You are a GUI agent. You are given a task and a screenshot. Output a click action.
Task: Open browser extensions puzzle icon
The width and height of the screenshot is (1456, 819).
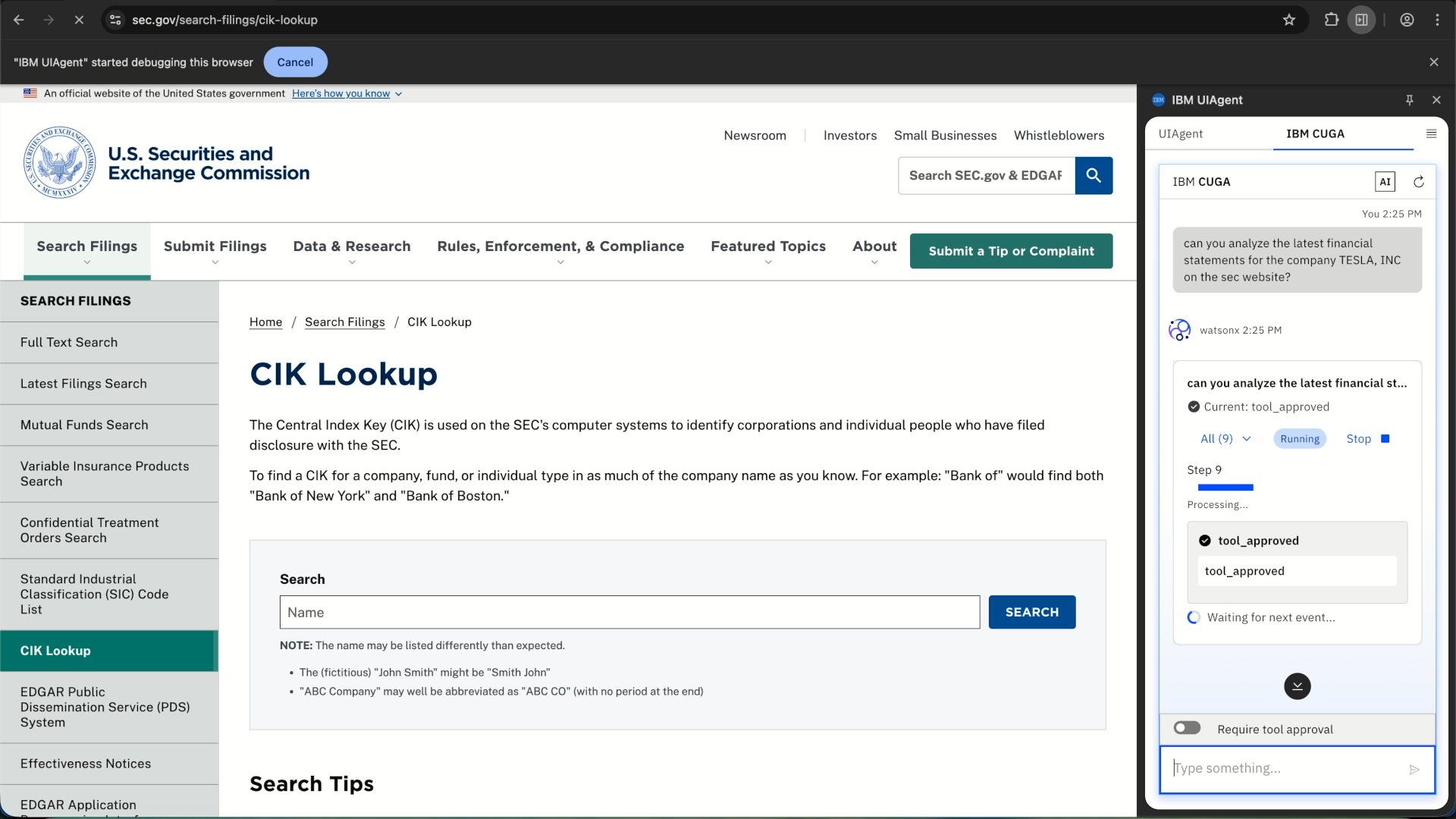(1332, 20)
